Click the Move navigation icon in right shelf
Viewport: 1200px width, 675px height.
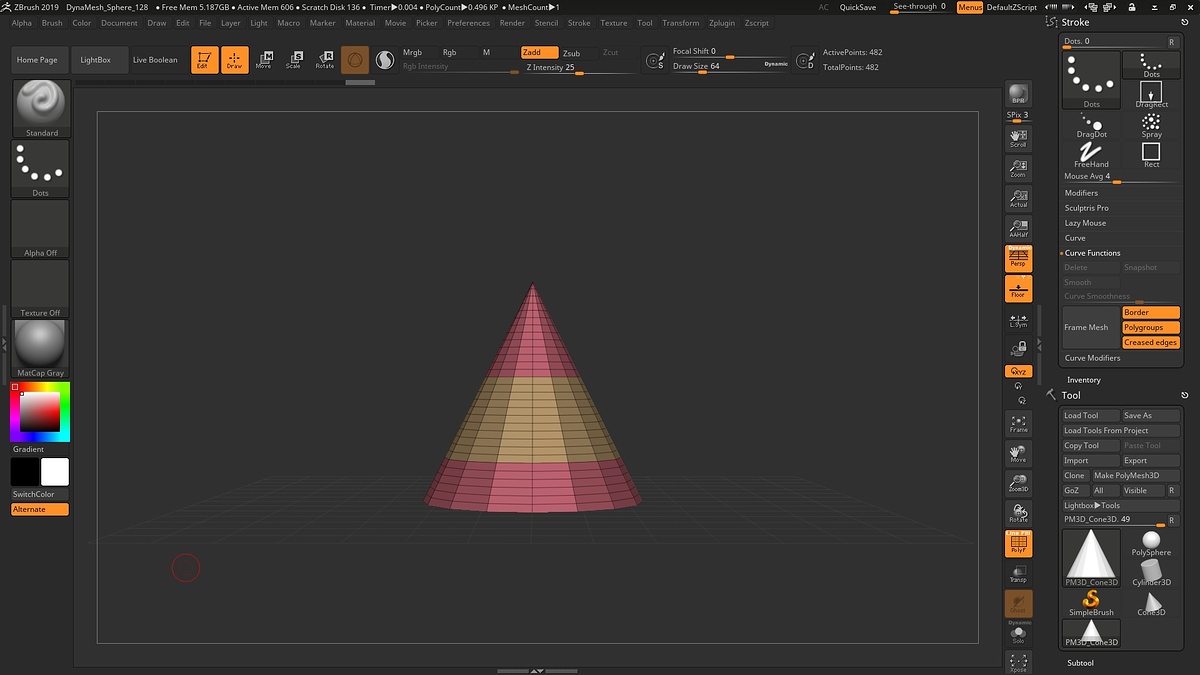(1018, 453)
